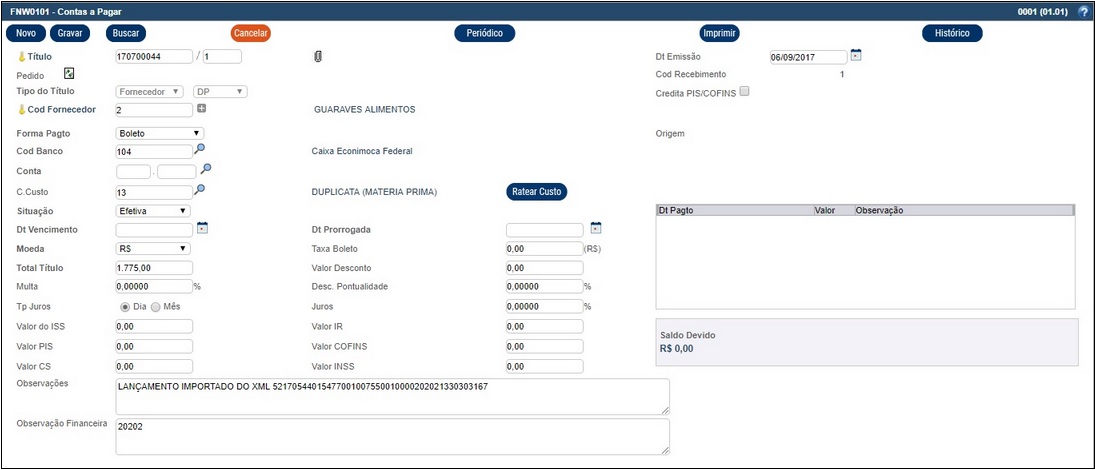The image size is (1095, 470).
Task: Click the Gravar button
Action: (x=70, y=33)
